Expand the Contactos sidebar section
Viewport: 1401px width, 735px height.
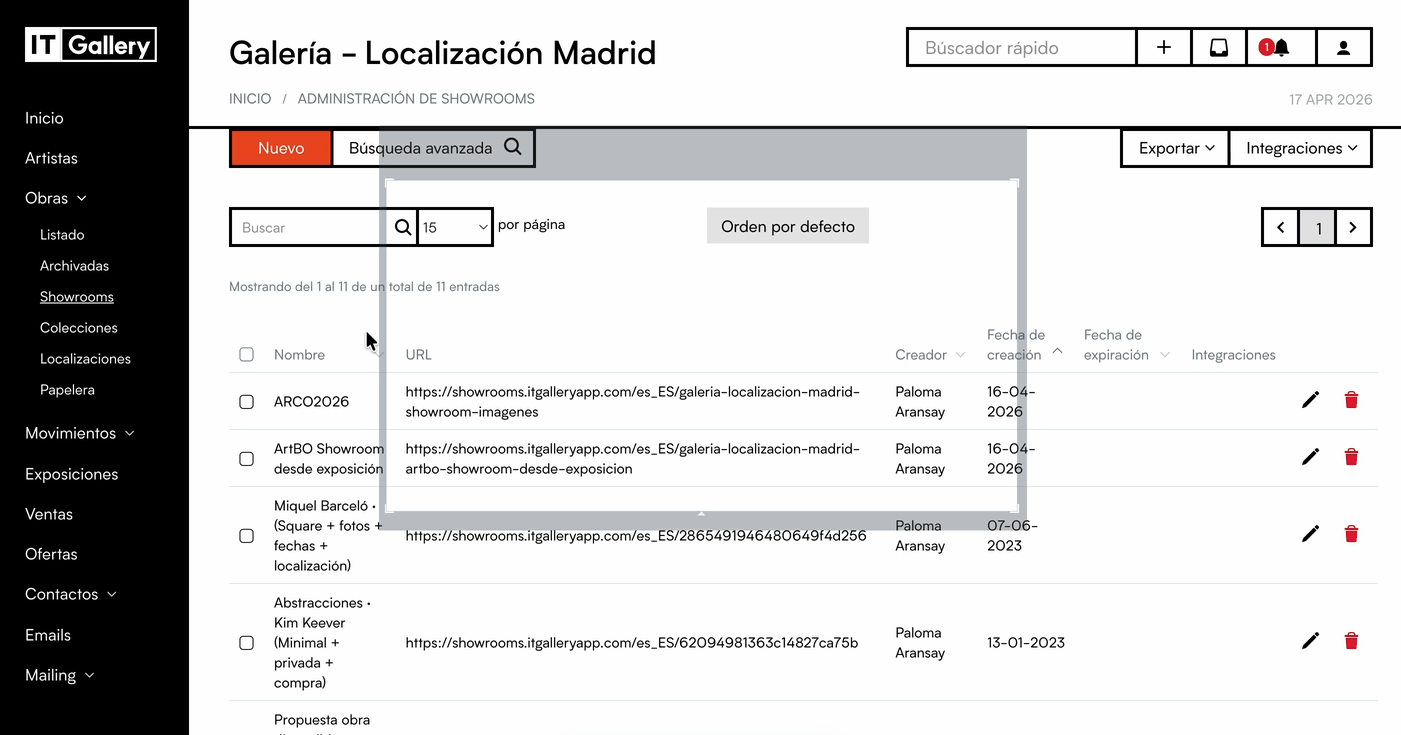click(x=71, y=594)
